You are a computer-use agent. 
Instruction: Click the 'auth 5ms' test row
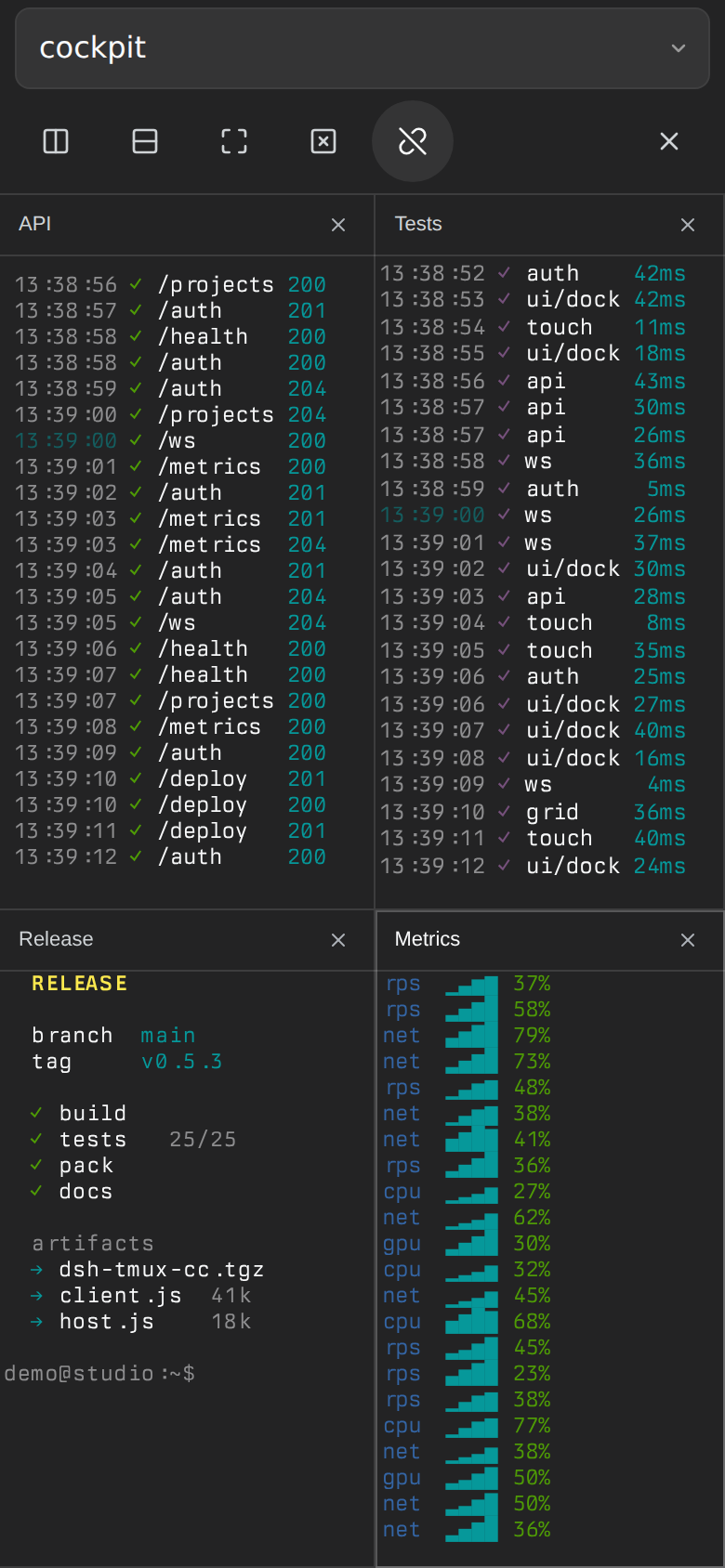click(534, 490)
